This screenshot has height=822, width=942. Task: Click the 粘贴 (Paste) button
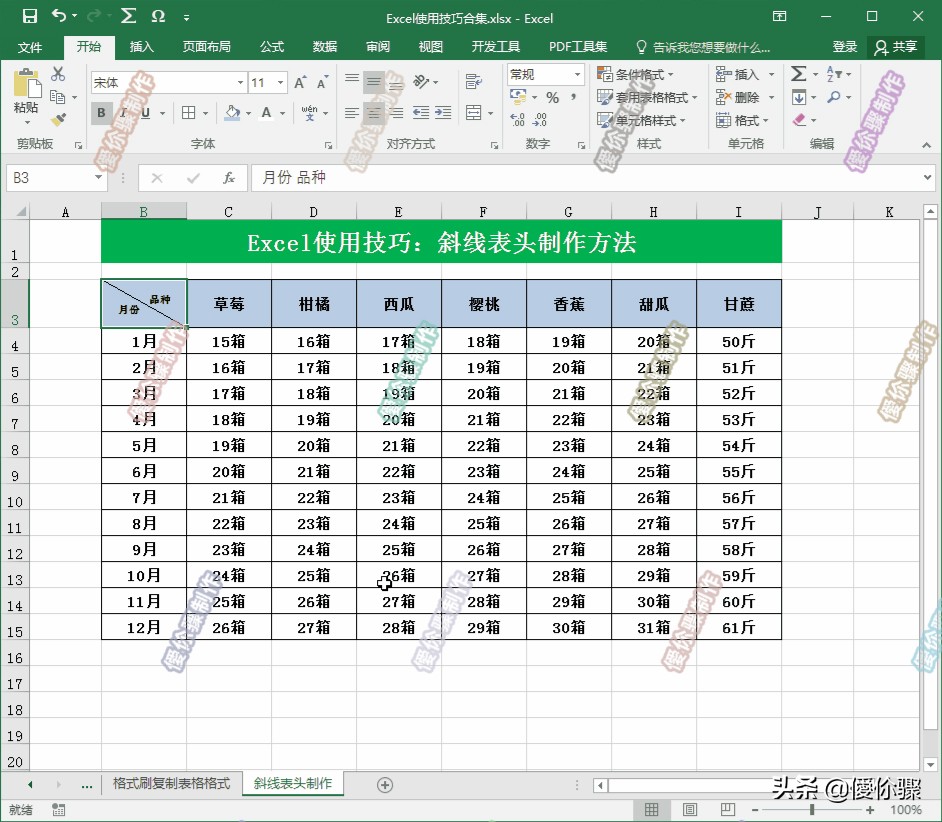tap(25, 97)
